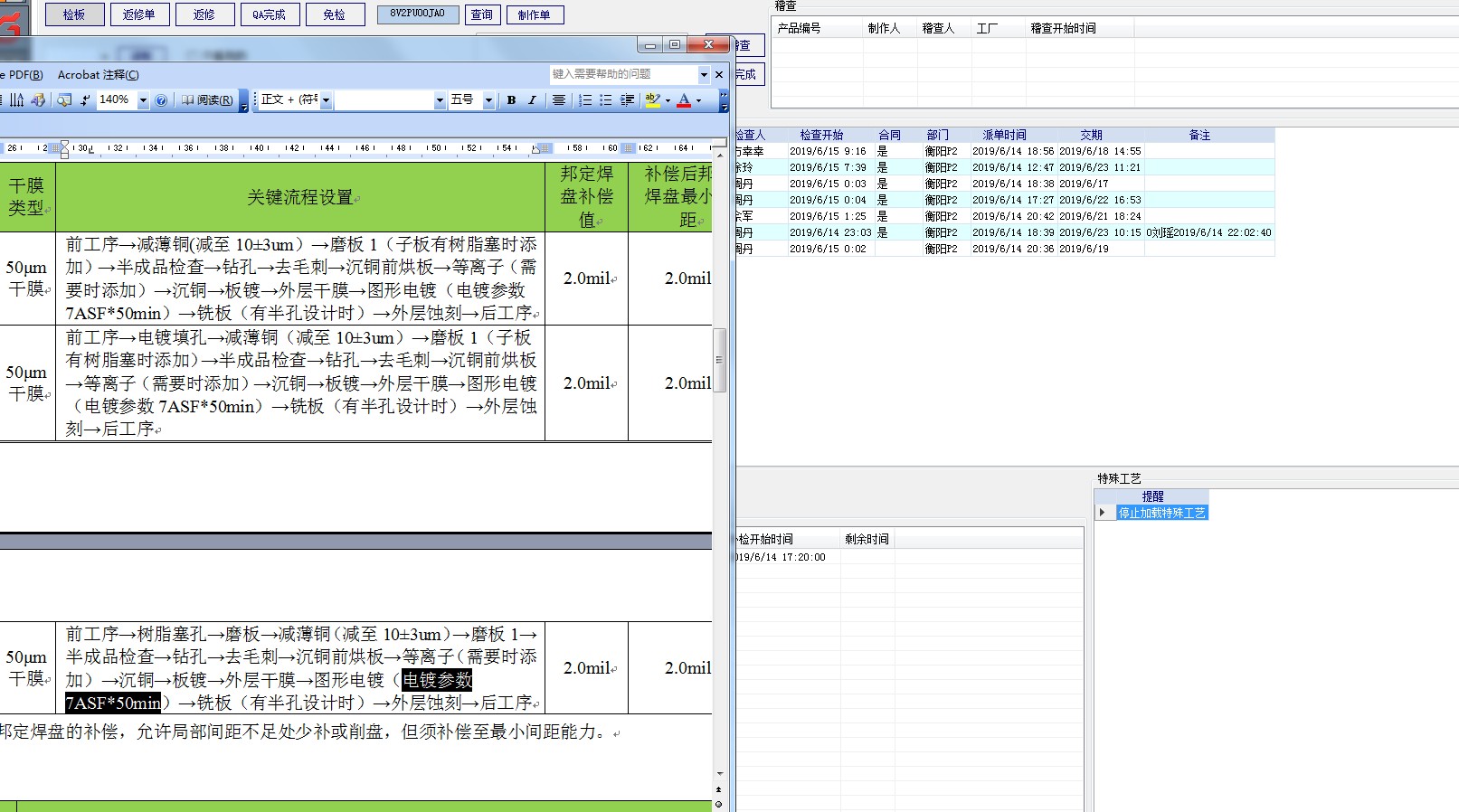
Task: Click the ruler first-line indent marker
Action: [x=64, y=142]
